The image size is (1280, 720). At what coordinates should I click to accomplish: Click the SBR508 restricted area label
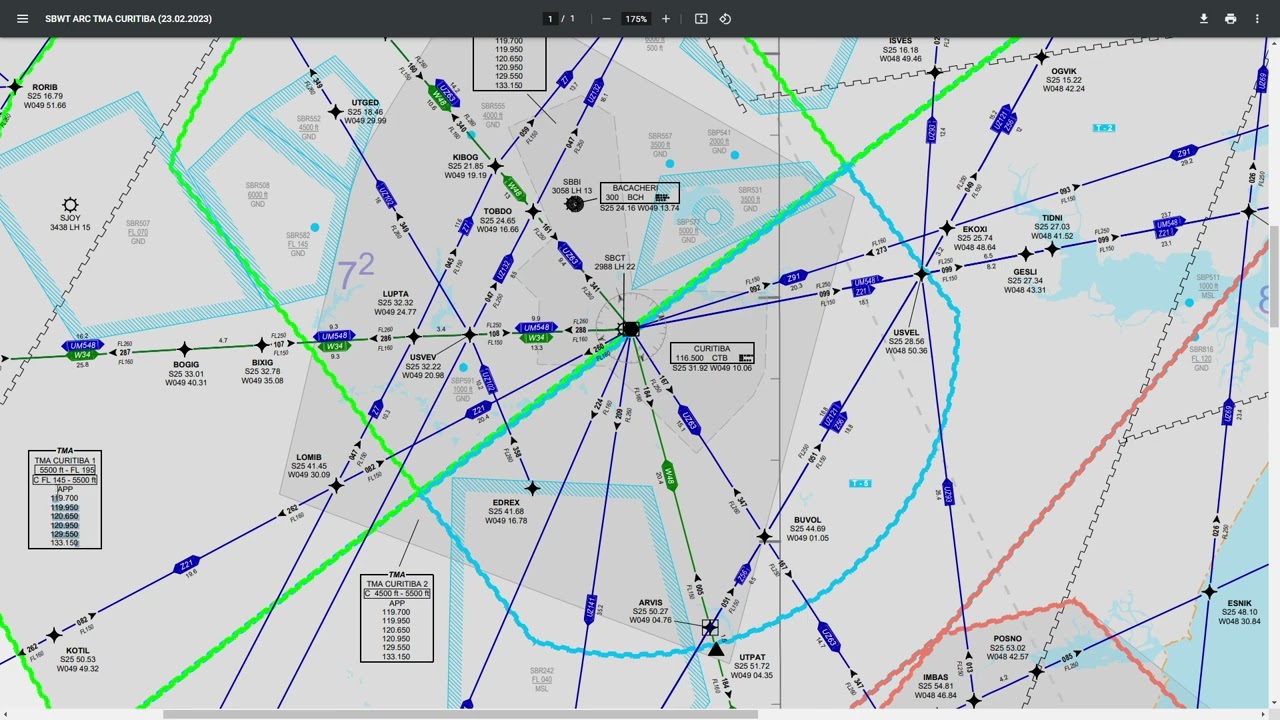pyautogui.click(x=258, y=194)
